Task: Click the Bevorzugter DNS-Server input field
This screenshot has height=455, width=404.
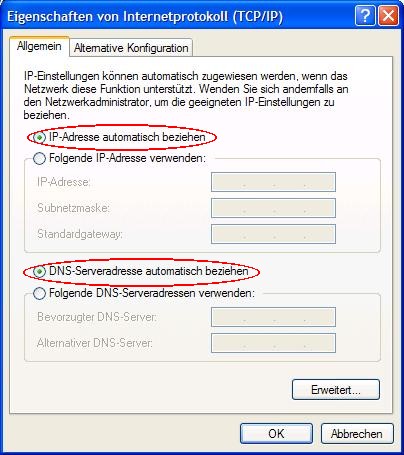Action: [273, 317]
